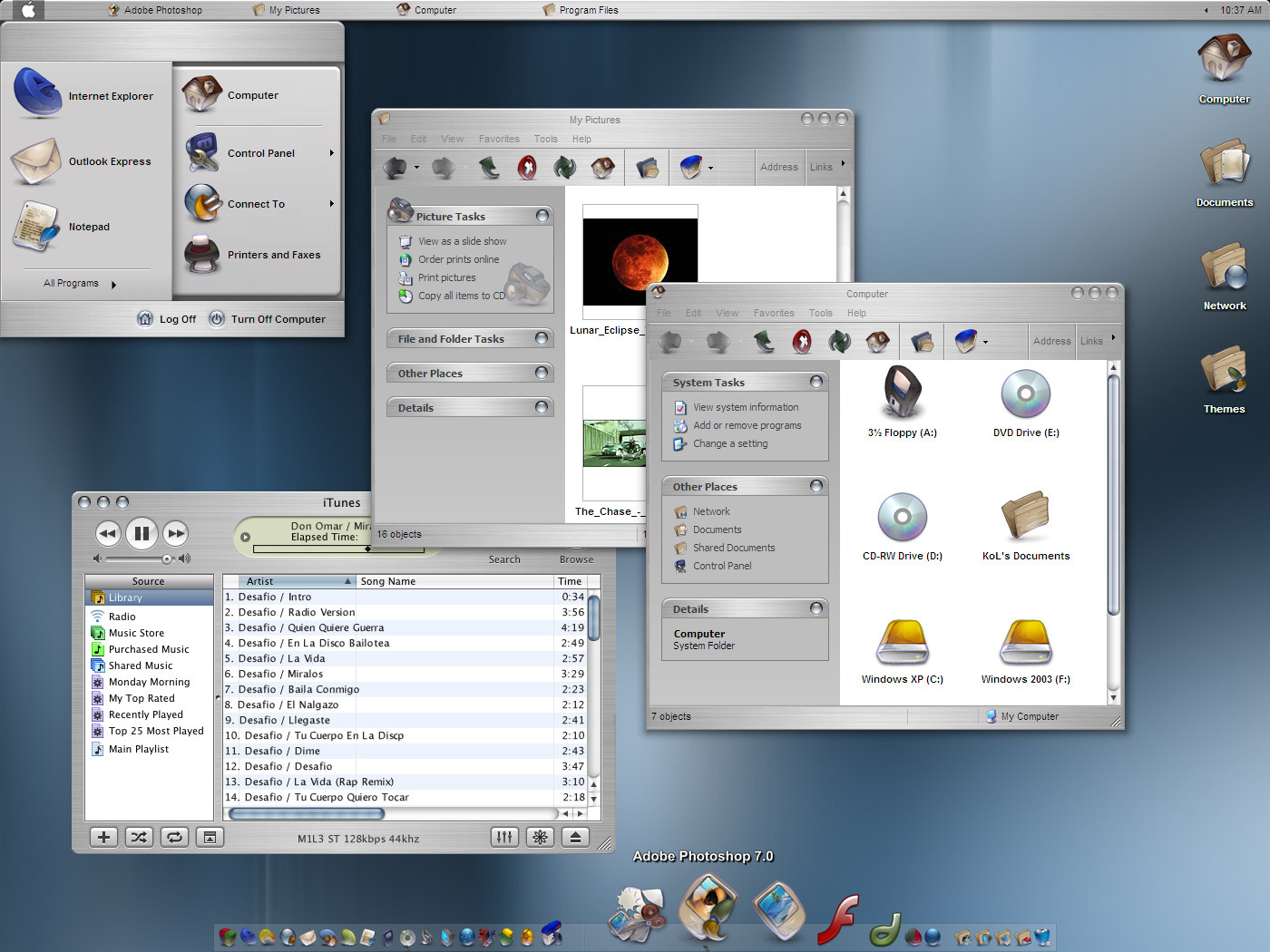This screenshot has width=1270, height=952.
Task: Click the house icon in My Pictures toolbar
Action: (x=602, y=167)
